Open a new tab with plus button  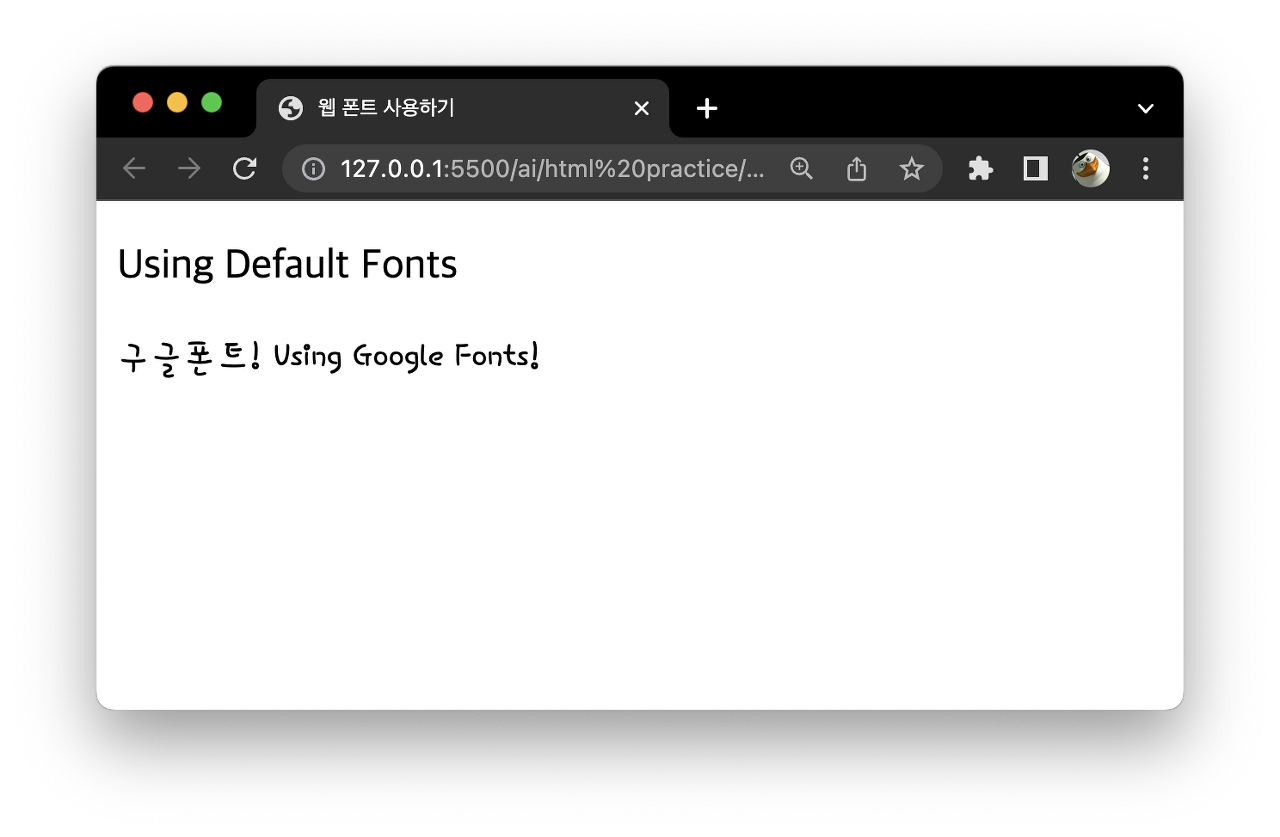click(707, 108)
